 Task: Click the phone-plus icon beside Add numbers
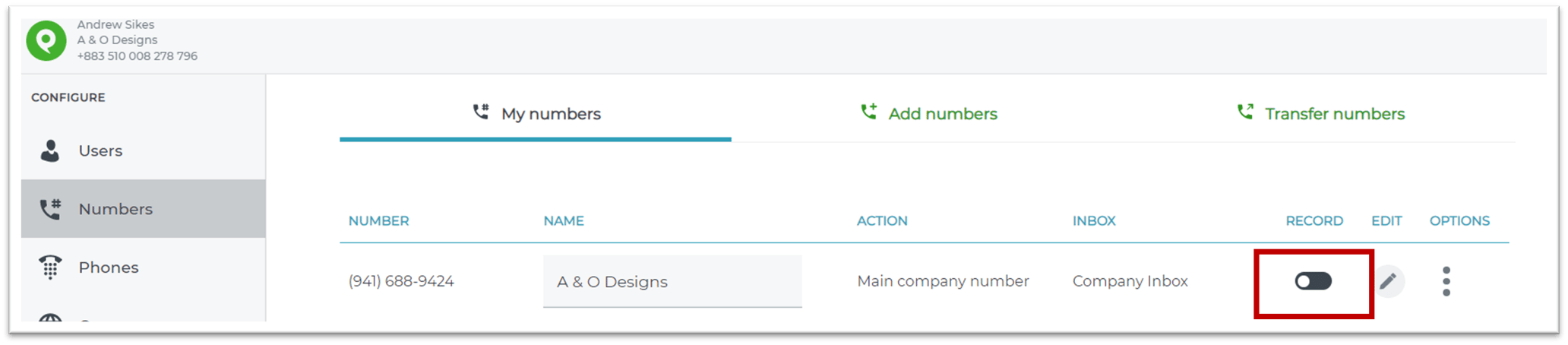tap(868, 112)
